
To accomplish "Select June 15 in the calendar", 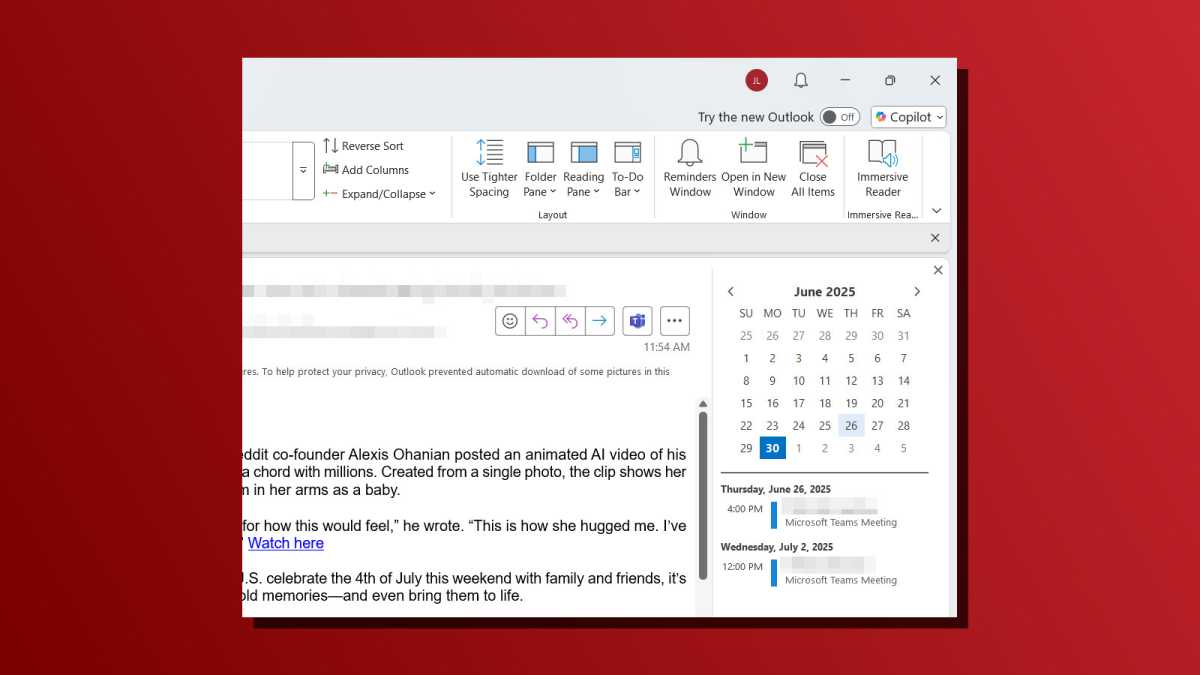I will 746,404.
